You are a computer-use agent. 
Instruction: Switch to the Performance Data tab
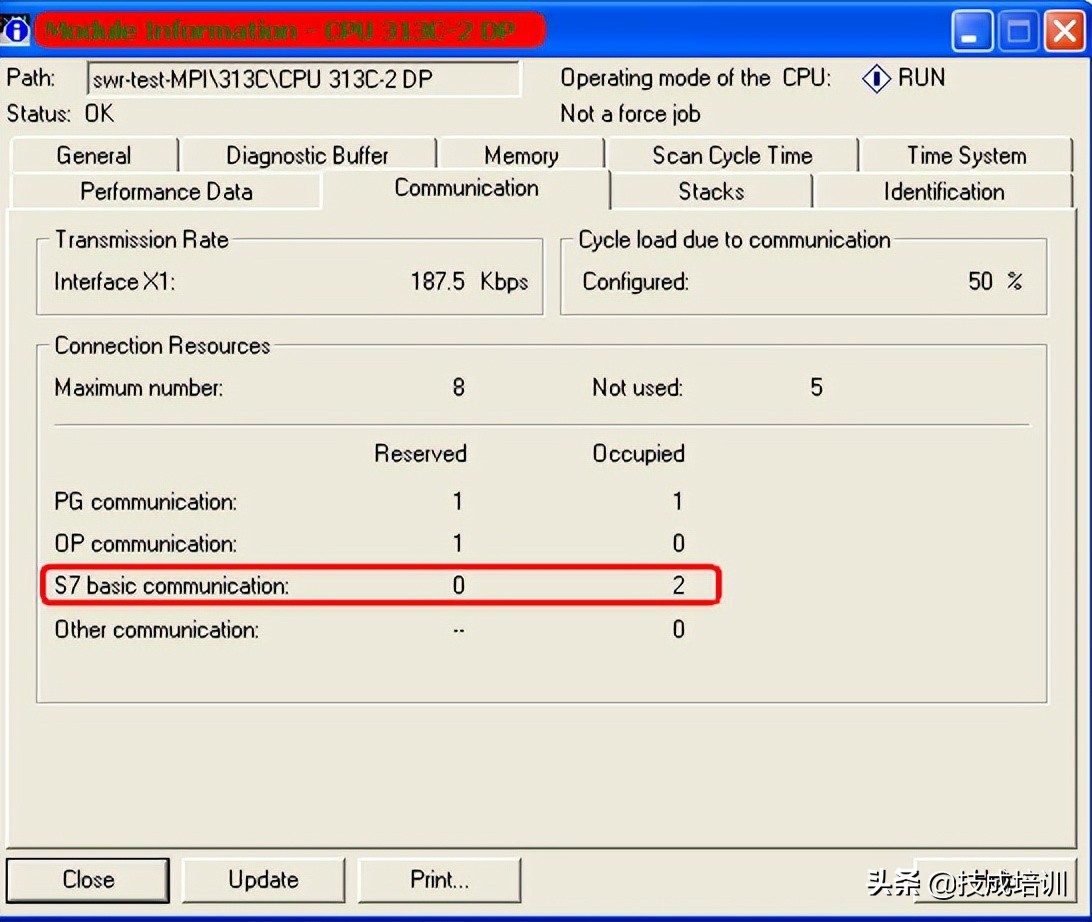(x=166, y=192)
